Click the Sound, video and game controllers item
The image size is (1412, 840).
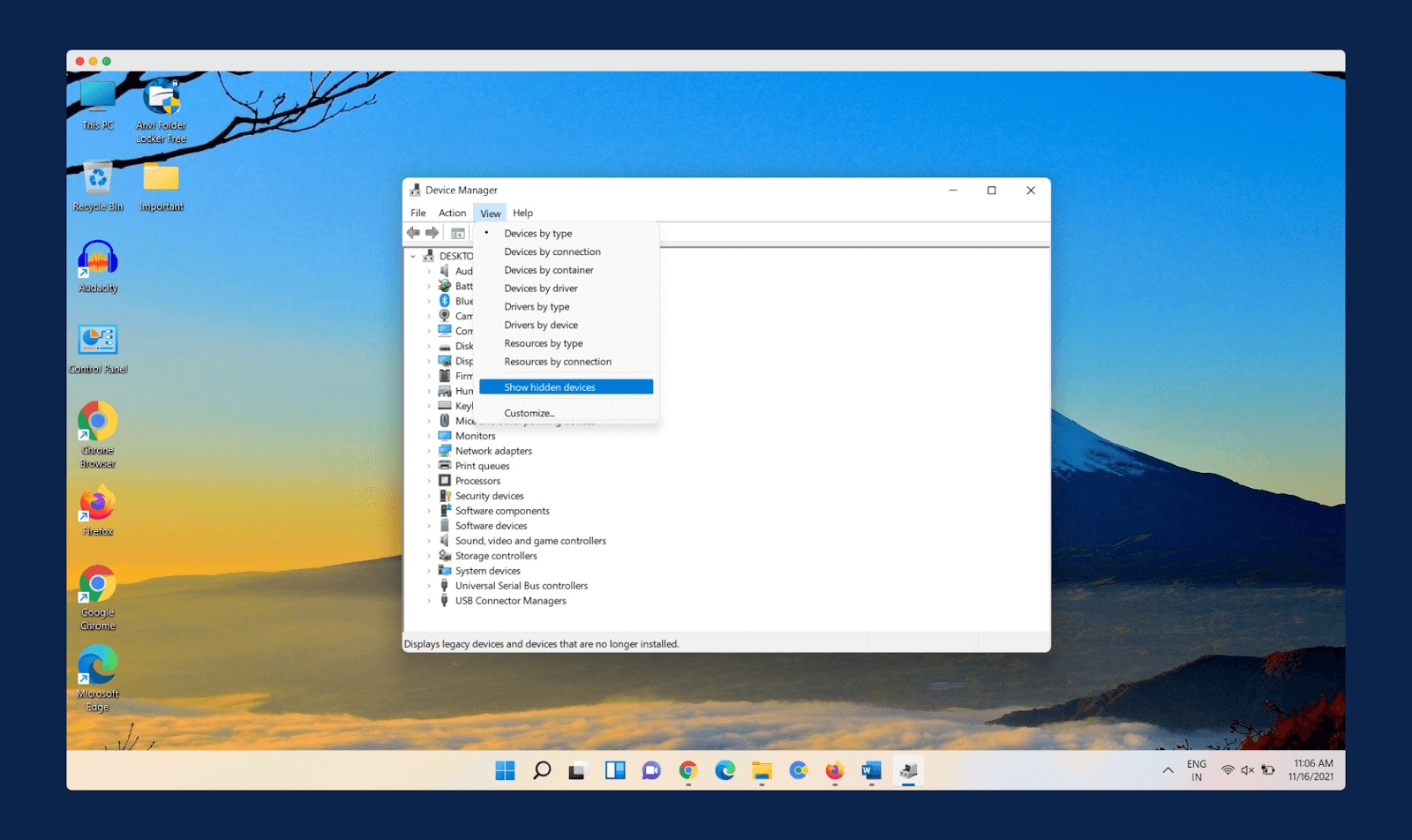coord(530,541)
